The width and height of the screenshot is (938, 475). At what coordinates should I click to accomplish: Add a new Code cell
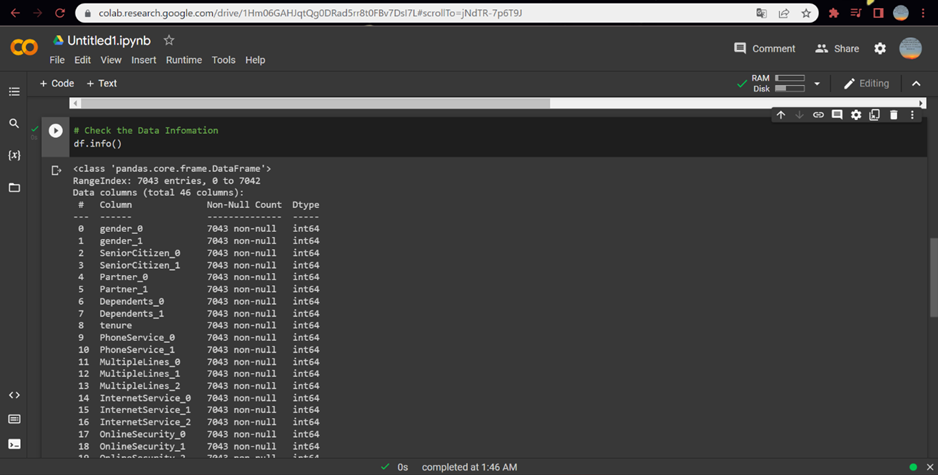tap(57, 83)
